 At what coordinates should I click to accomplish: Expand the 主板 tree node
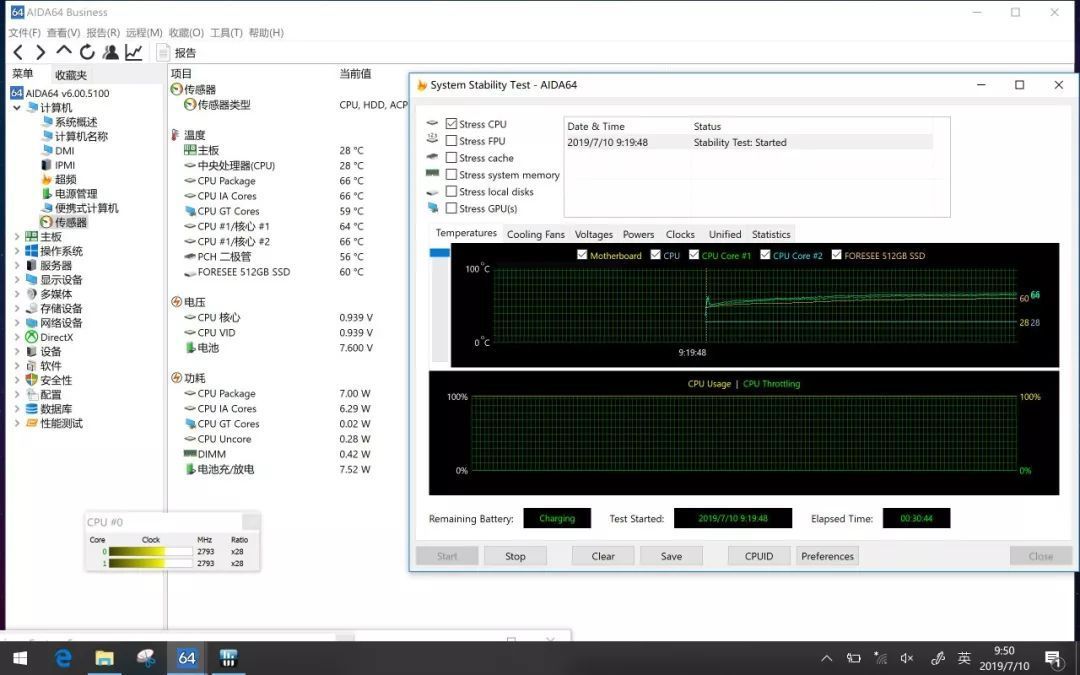17,237
